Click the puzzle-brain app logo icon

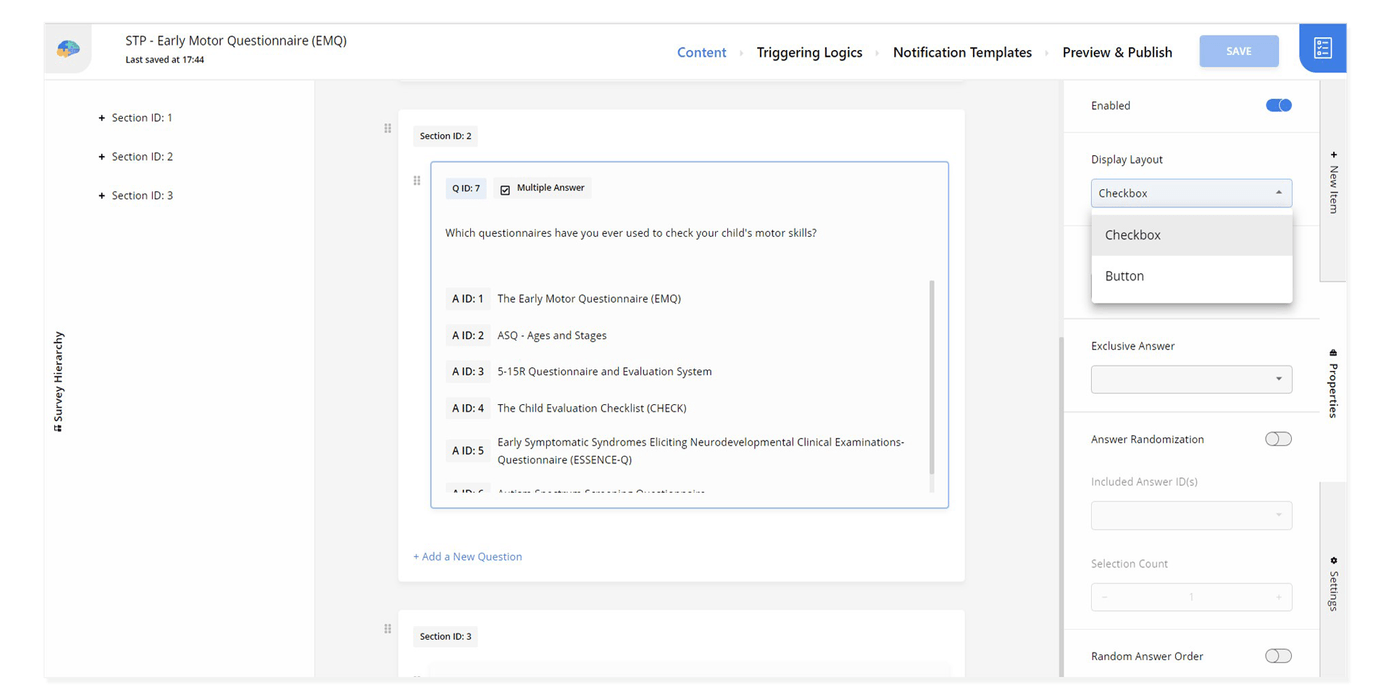click(67, 47)
